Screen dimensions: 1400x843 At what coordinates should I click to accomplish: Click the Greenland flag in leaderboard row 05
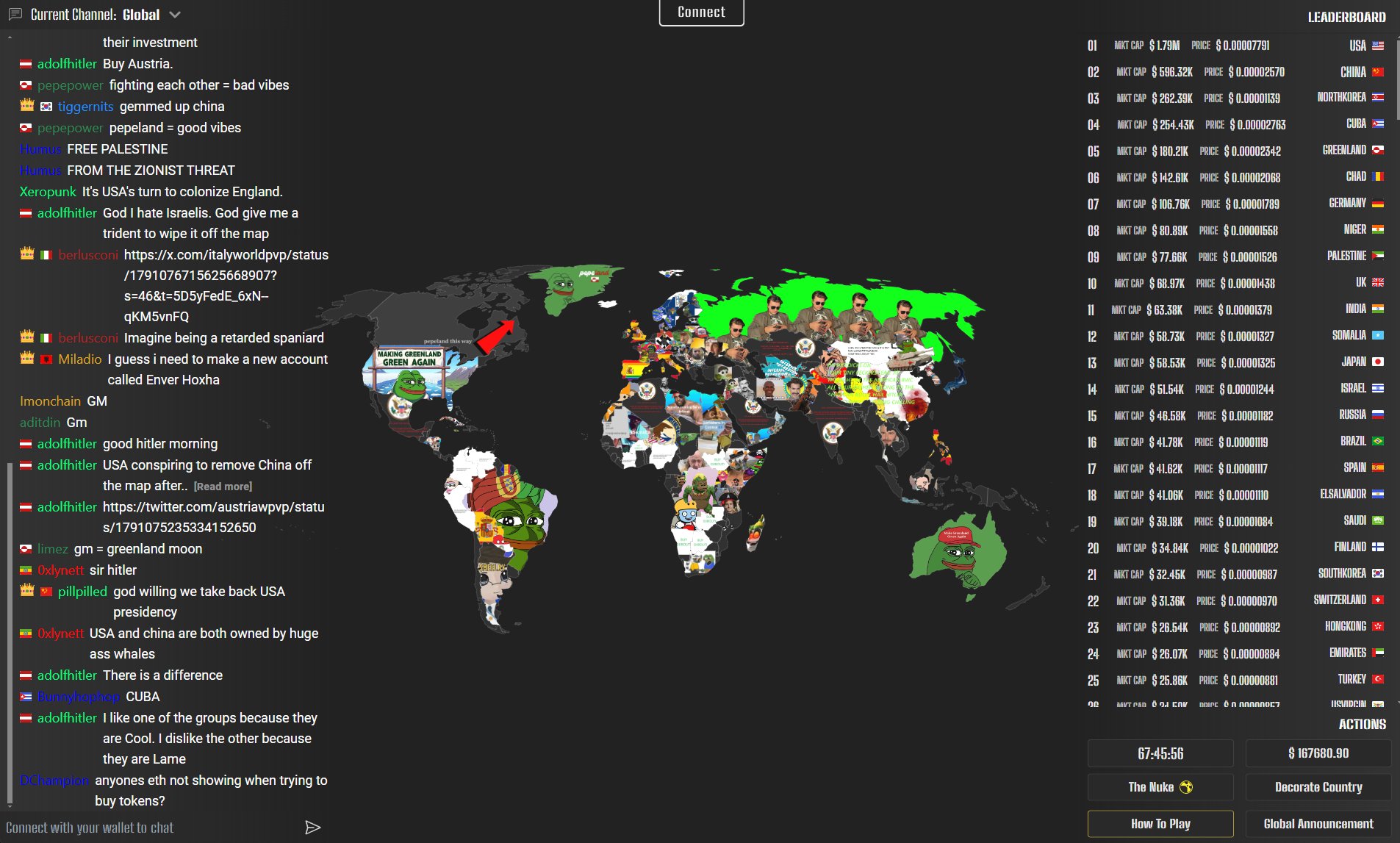coord(1378,150)
